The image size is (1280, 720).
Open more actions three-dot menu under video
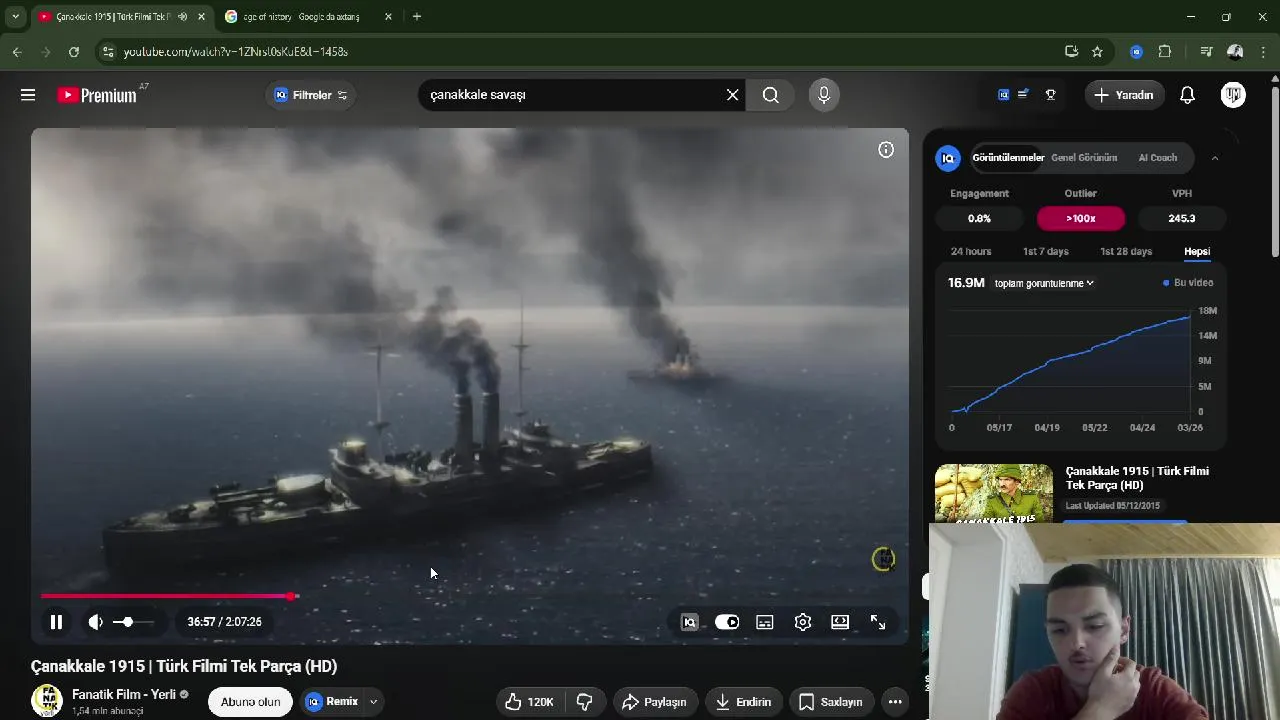(x=895, y=702)
